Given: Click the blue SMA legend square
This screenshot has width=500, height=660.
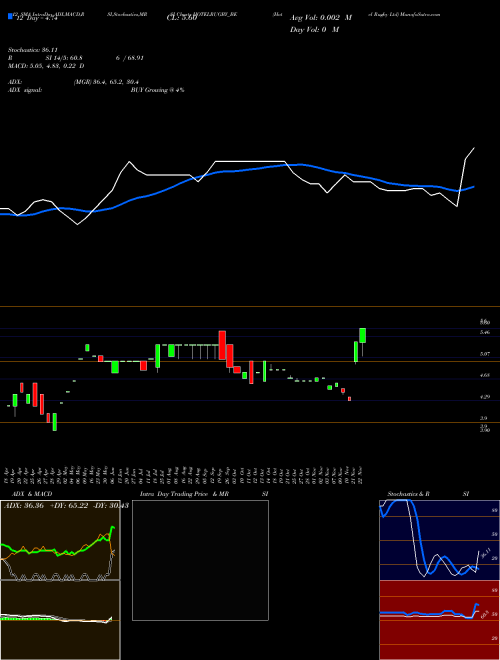Looking at the screenshot, I should [x=10, y=16].
